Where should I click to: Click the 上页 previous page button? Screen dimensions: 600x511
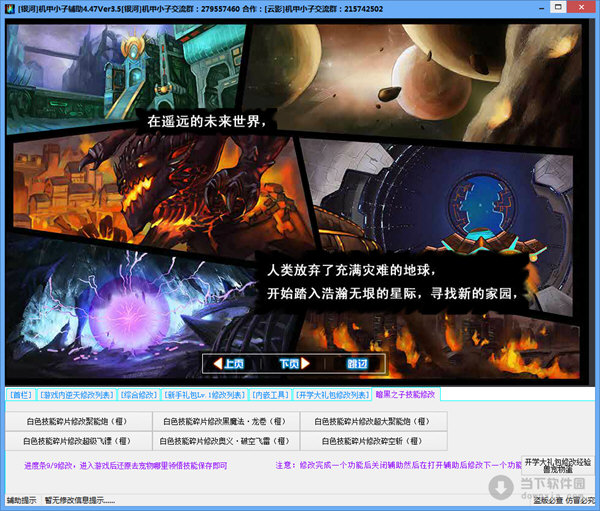pyautogui.click(x=228, y=363)
